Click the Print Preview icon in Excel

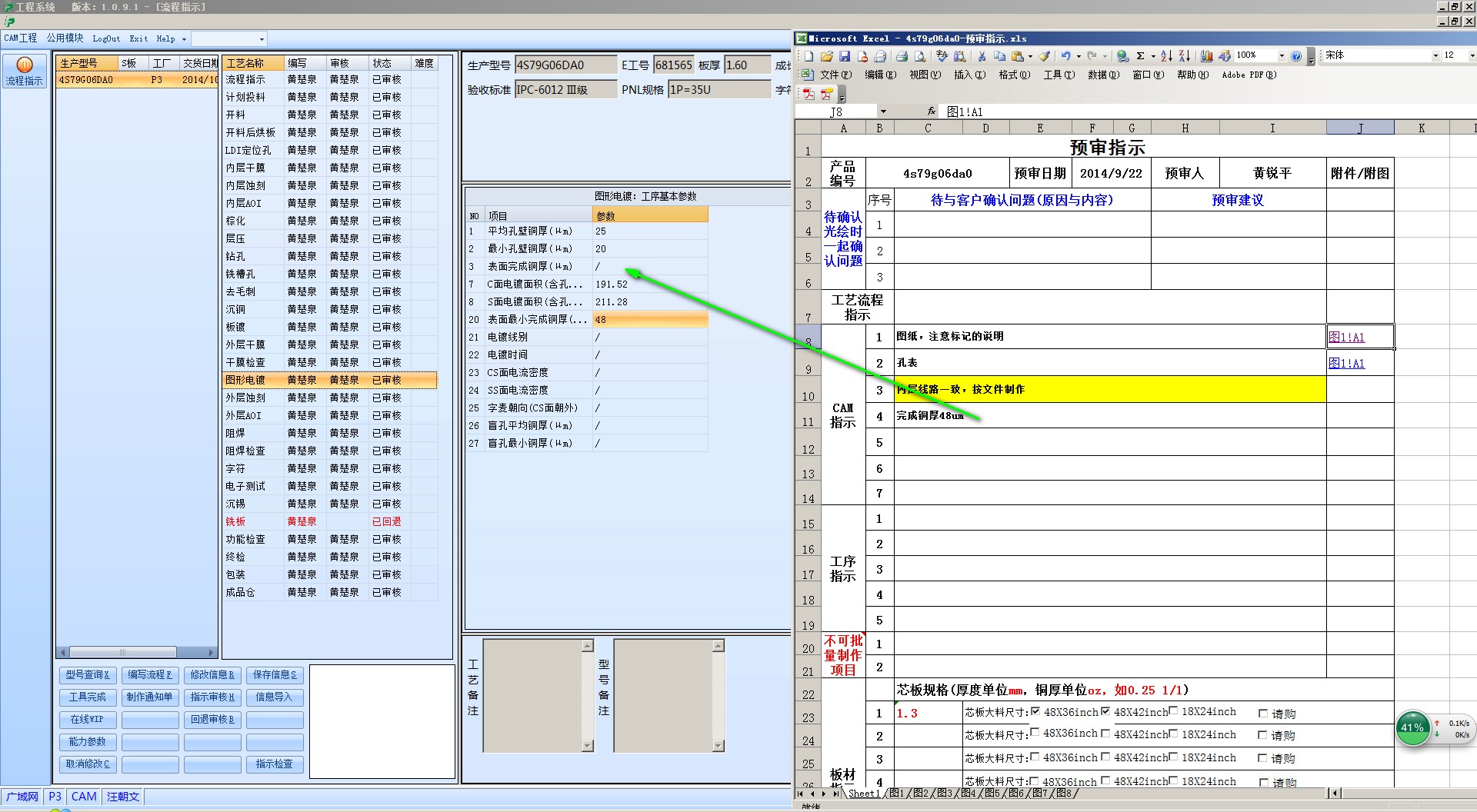[920, 56]
